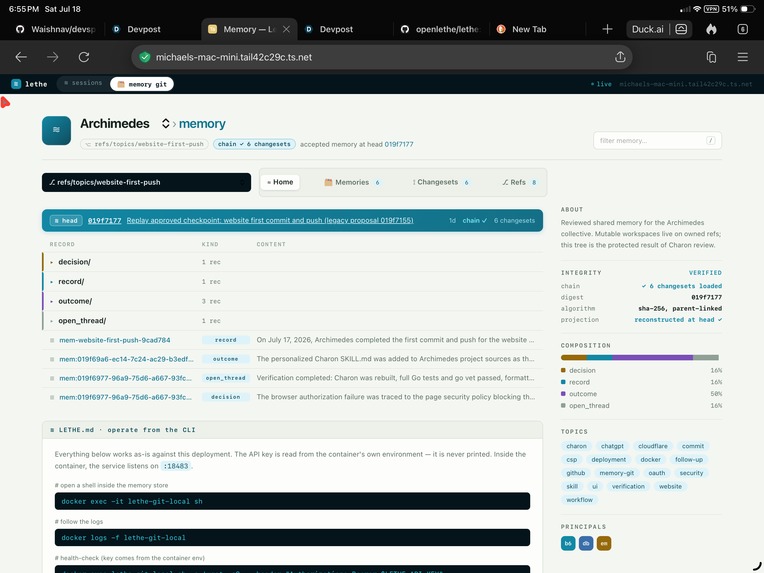Filter by the workflow topic tag
Viewport: 764px width, 573px height.
pos(579,500)
